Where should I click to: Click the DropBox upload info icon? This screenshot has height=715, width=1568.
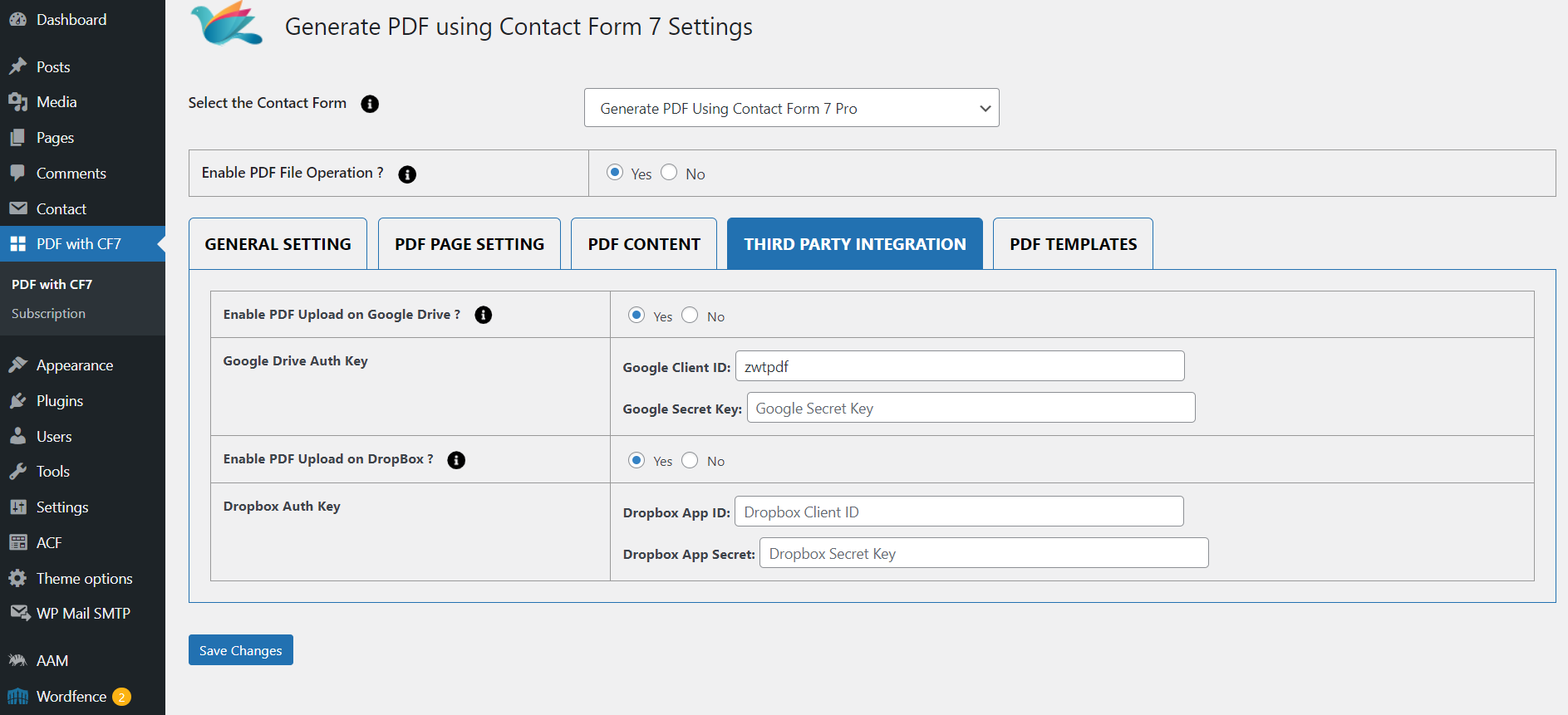(x=456, y=460)
